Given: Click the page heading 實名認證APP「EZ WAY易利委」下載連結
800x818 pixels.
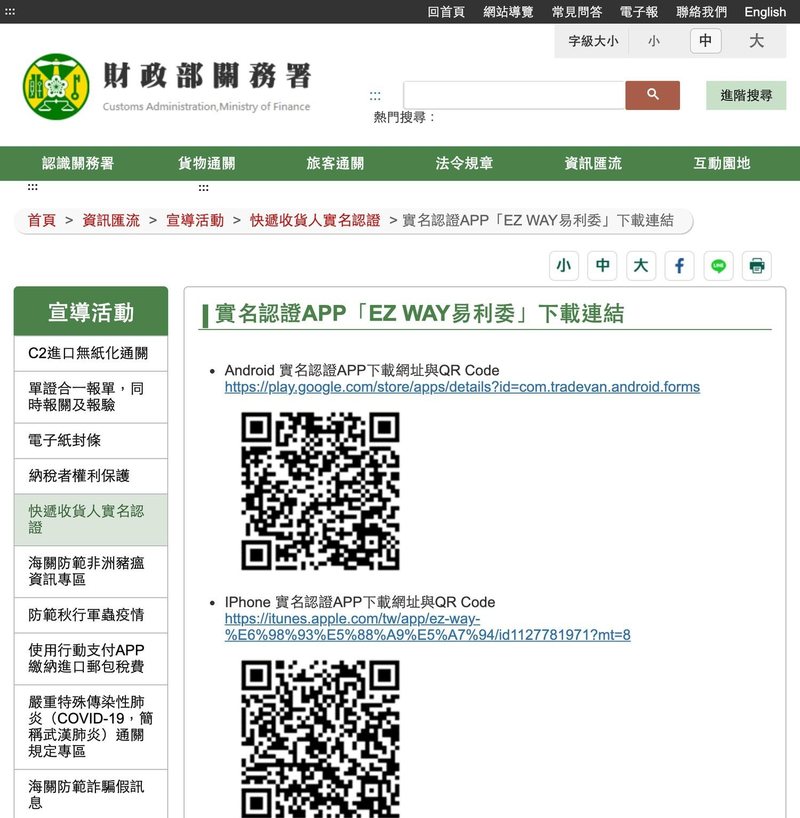Looking at the screenshot, I should [419, 314].
